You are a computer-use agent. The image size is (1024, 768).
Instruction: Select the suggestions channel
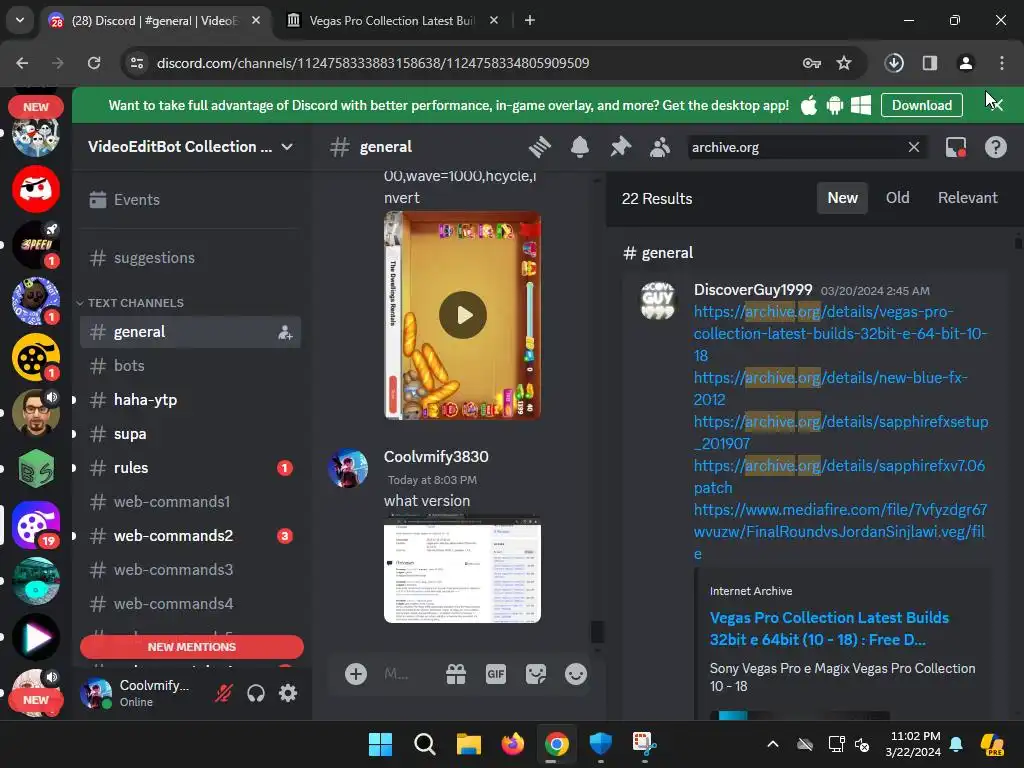(x=190, y=258)
